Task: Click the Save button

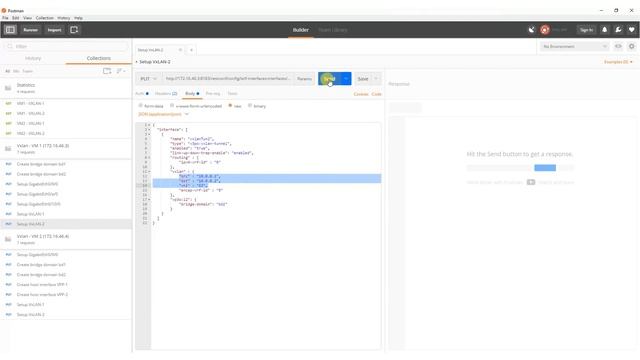Action: [363, 79]
